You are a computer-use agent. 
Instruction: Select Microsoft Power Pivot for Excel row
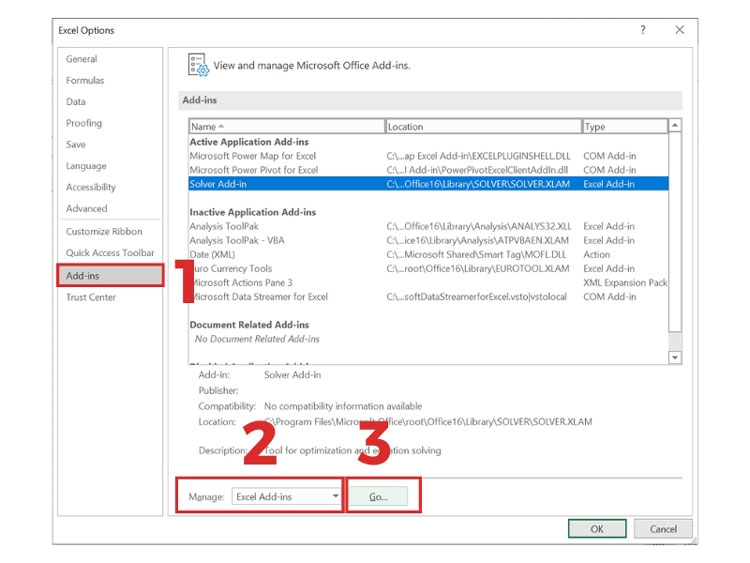click(428, 170)
